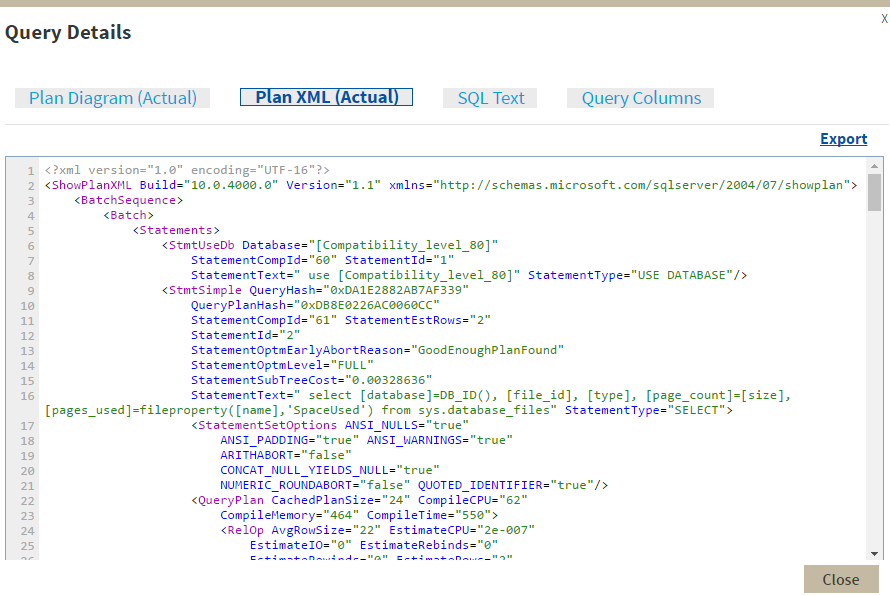Click the StatementSetOptions tag
Viewport: 890px width, 596px height.
[x=267, y=425]
